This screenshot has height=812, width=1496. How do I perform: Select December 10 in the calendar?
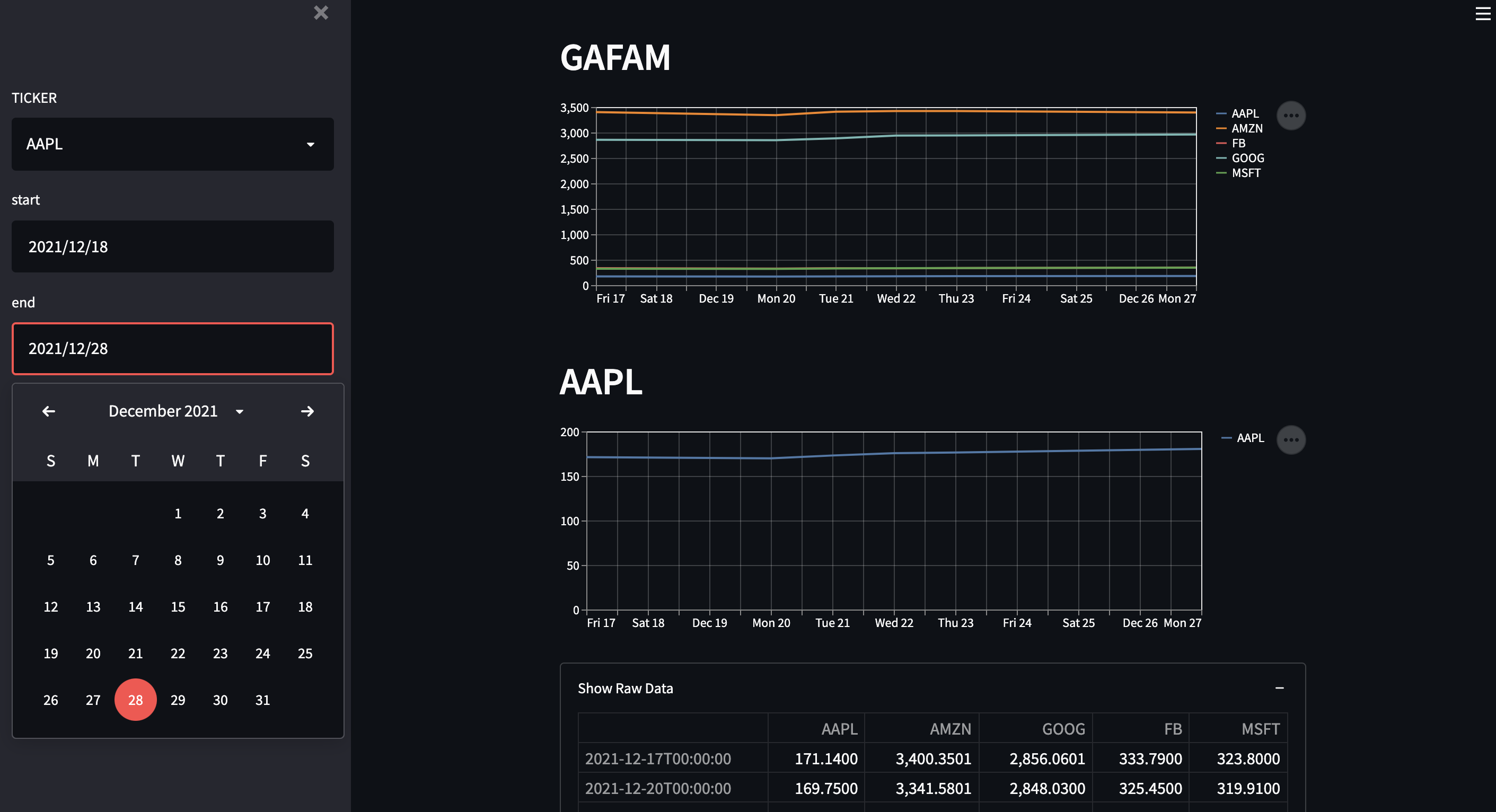(262, 560)
